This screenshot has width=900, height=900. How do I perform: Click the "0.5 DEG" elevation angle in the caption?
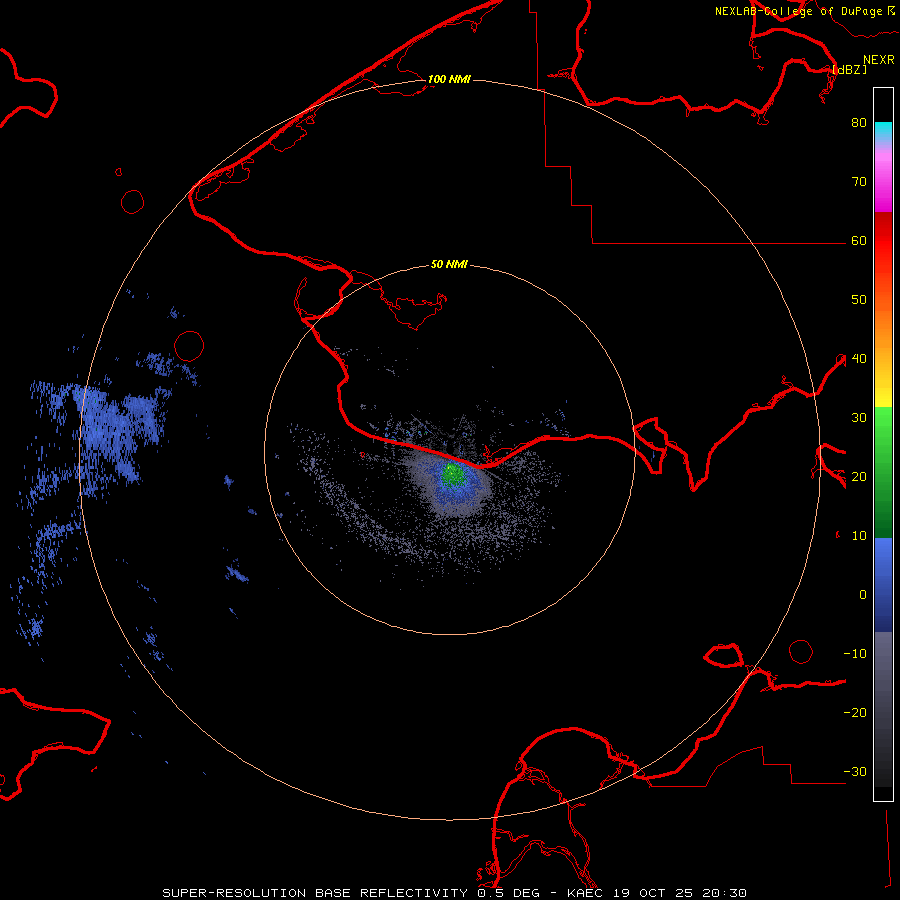(x=509, y=893)
